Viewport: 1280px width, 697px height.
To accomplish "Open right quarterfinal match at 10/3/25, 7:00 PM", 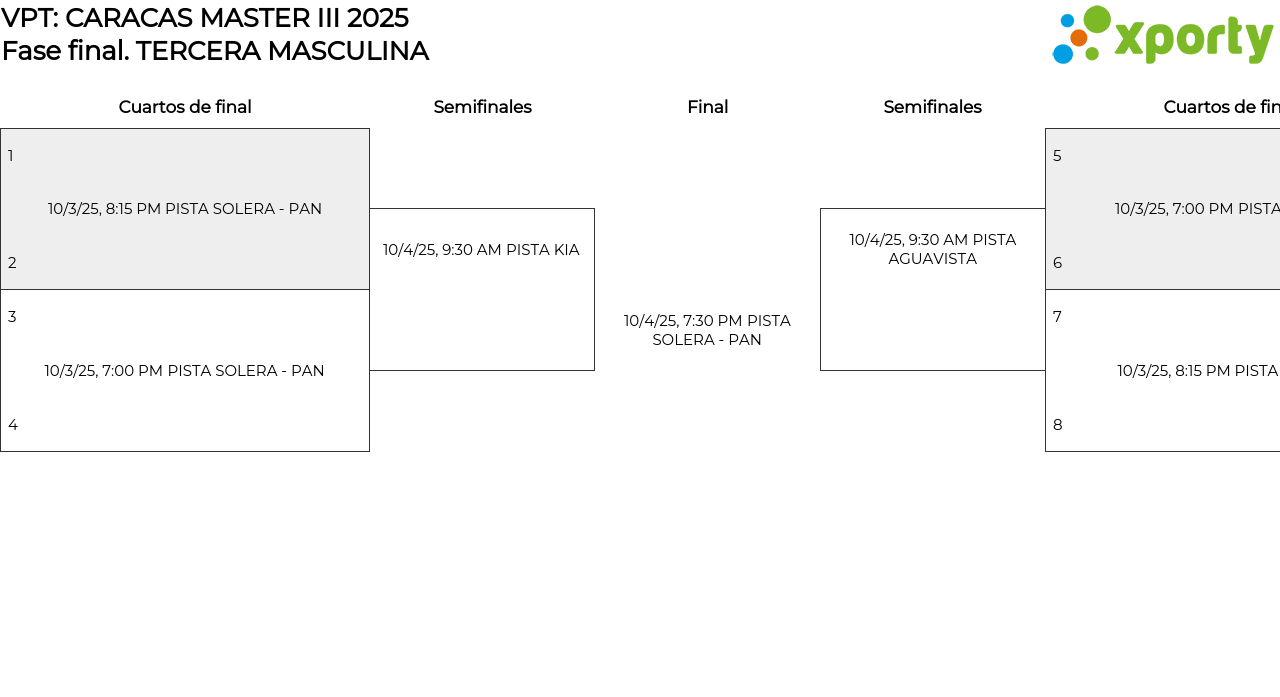I will 1196,209.
